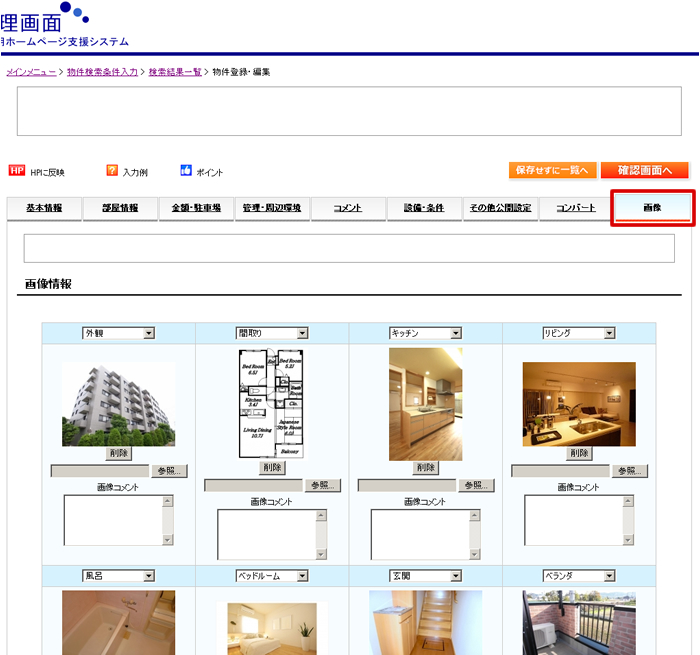The image size is (700, 655).
Task: Browse file for リビング image with 参照
Action: pyautogui.click(x=630, y=471)
